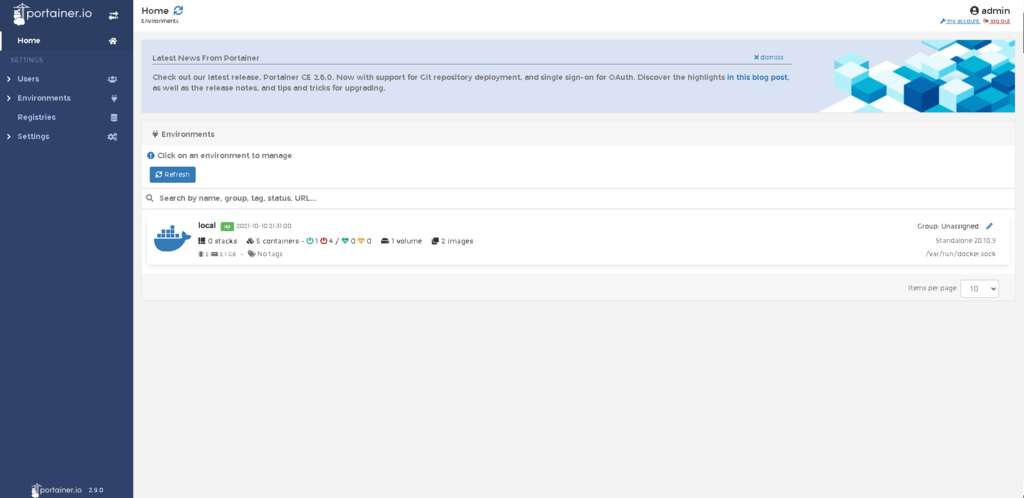This screenshot has height=498, width=1024.
Task: Click the stopped containers red power icon
Action: [x=323, y=241]
